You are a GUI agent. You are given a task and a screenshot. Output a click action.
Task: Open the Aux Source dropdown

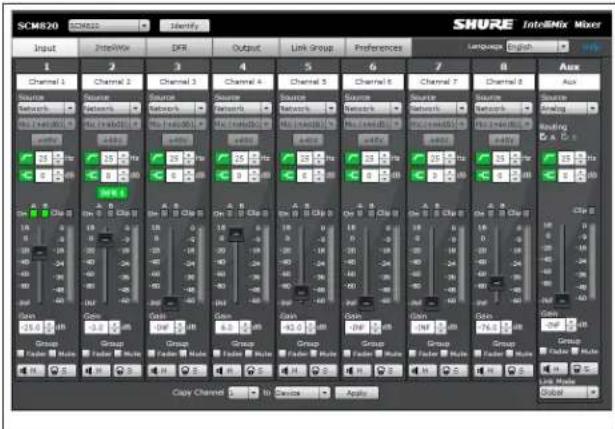tap(569, 108)
